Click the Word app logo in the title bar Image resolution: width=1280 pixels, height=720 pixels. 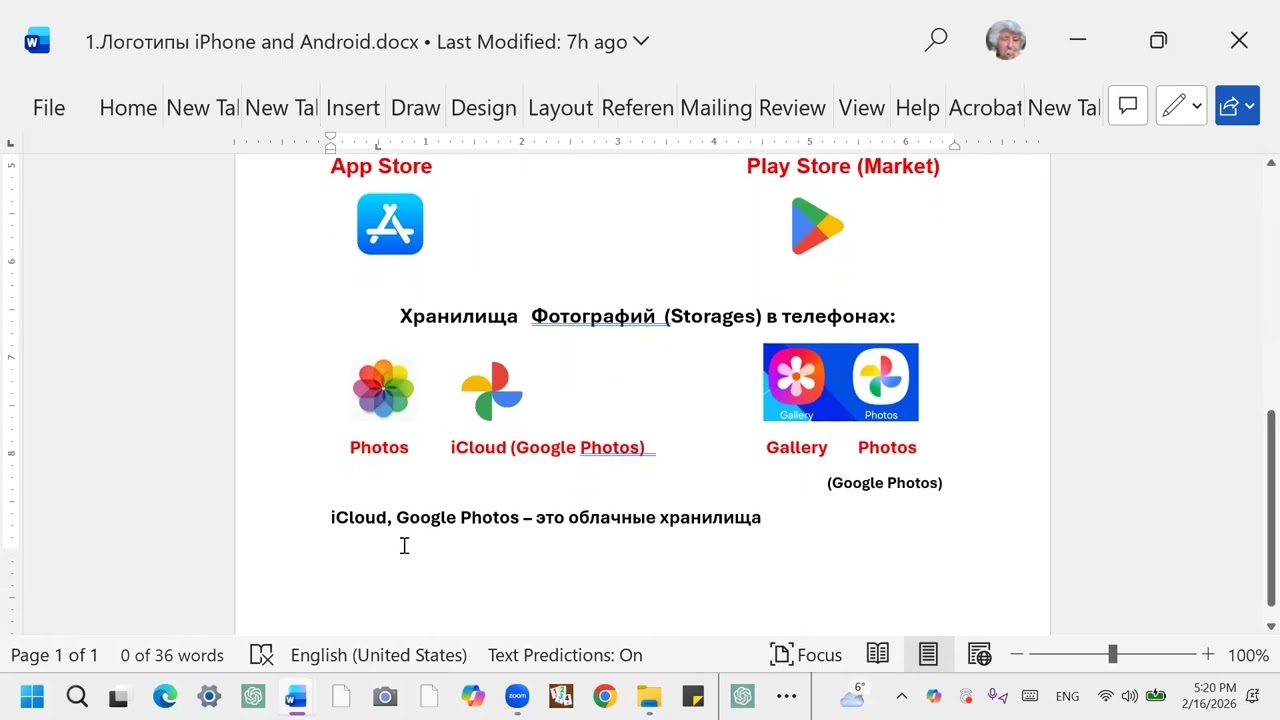[x=37, y=41]
